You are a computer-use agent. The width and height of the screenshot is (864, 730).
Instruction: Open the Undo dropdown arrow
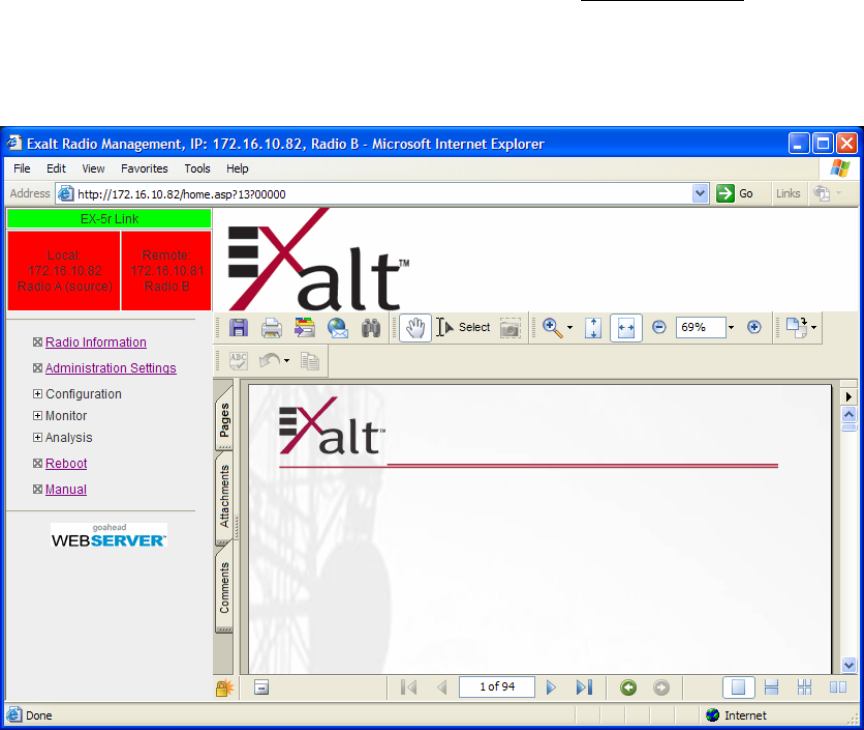click(287, 361)
